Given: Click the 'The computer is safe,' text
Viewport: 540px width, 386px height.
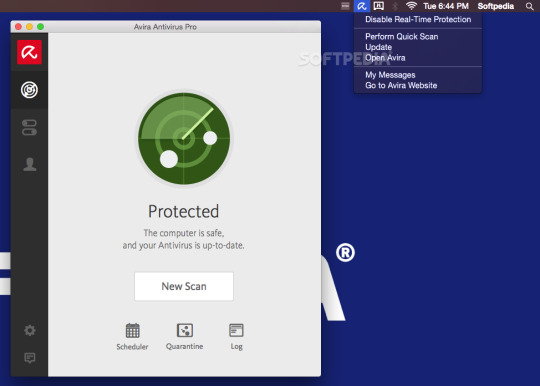Looking at the screenshot, I should tap(184, 233).
